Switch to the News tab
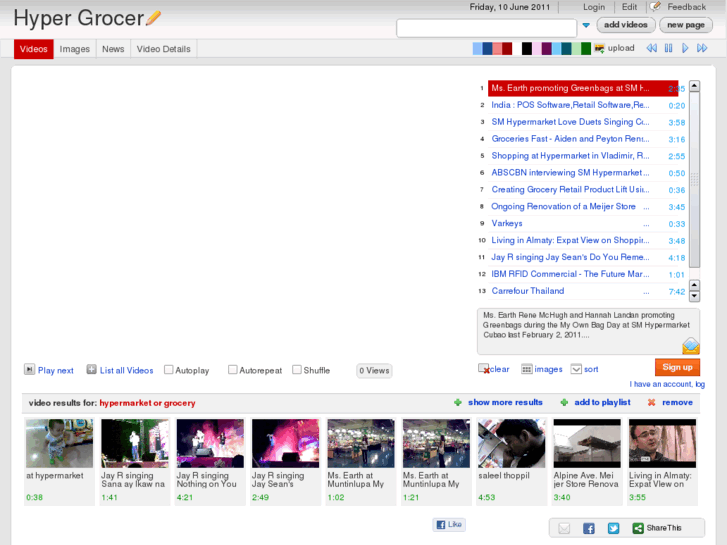 tap(113, 49)
